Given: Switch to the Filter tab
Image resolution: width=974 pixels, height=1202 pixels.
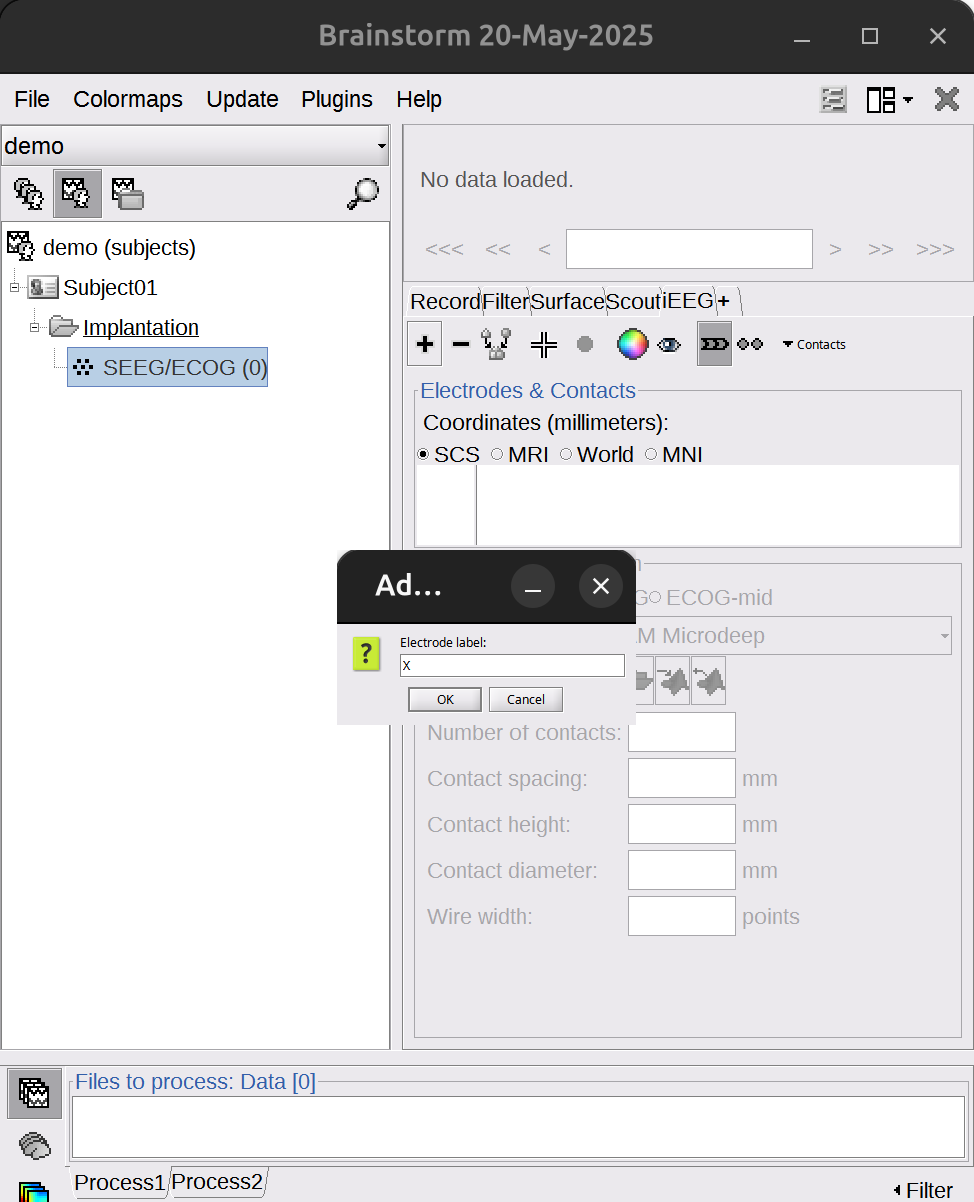Looking at the screenshot, I should click(x=506, y=301).
